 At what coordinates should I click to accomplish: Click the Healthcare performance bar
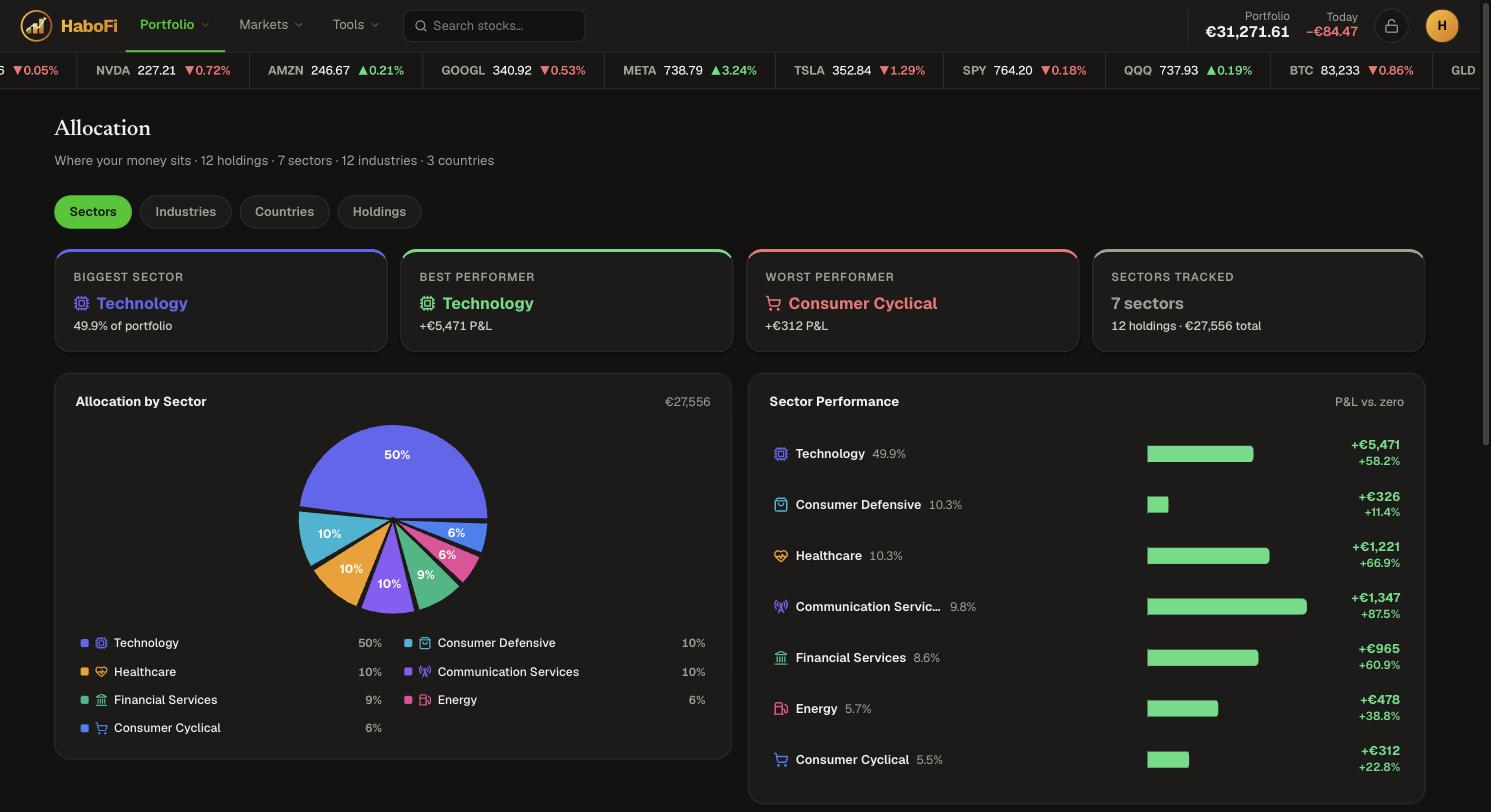pos(1208,556)
